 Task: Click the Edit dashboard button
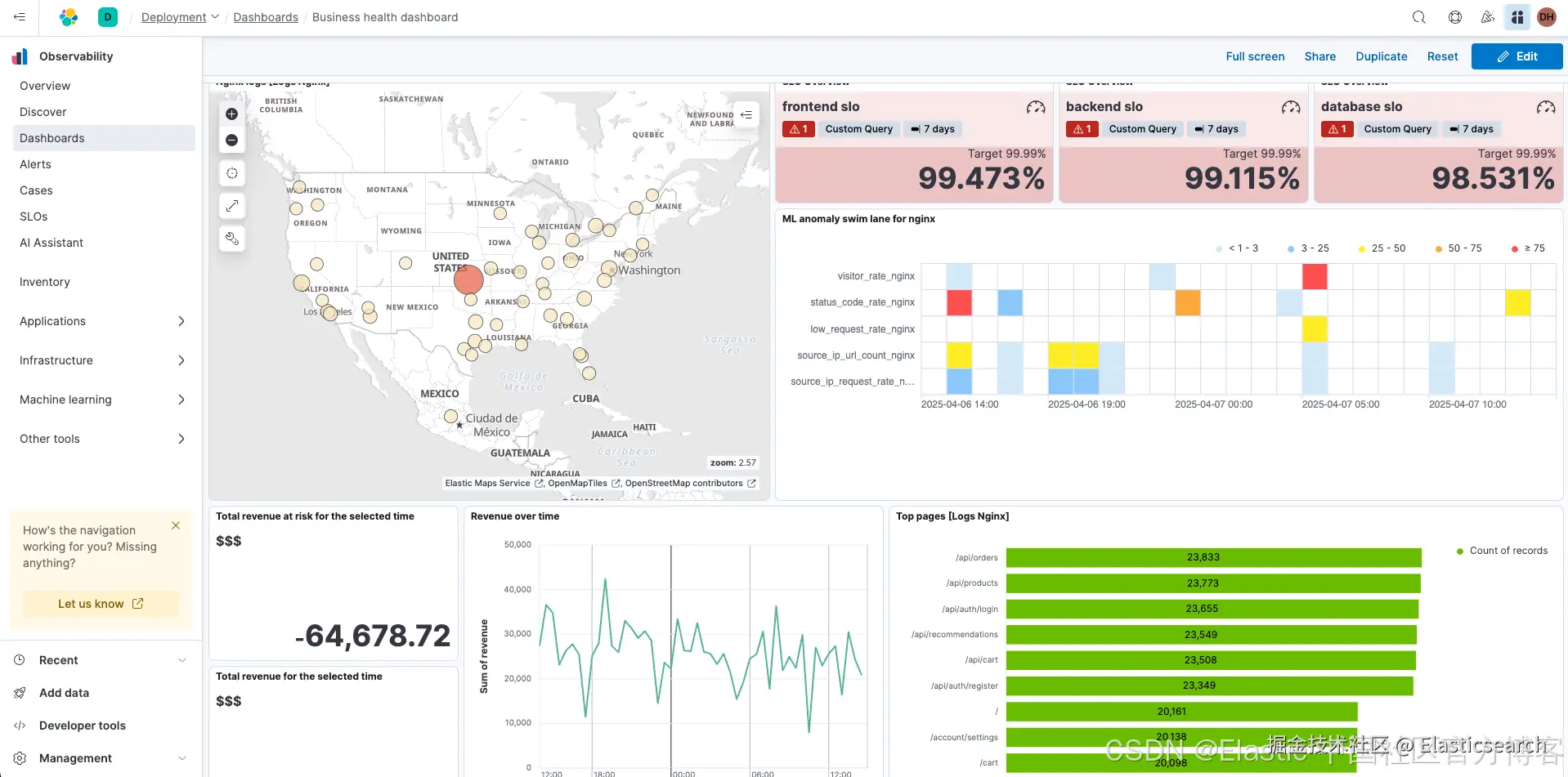1516,56
